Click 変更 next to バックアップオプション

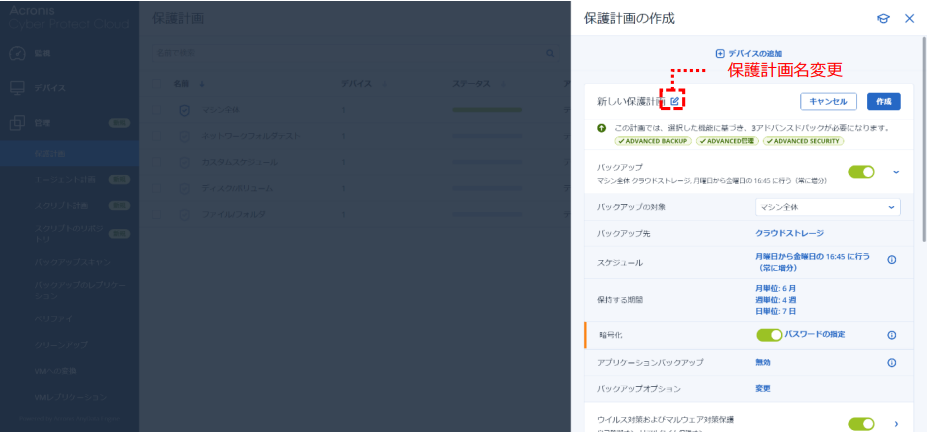tap(762, 388)
